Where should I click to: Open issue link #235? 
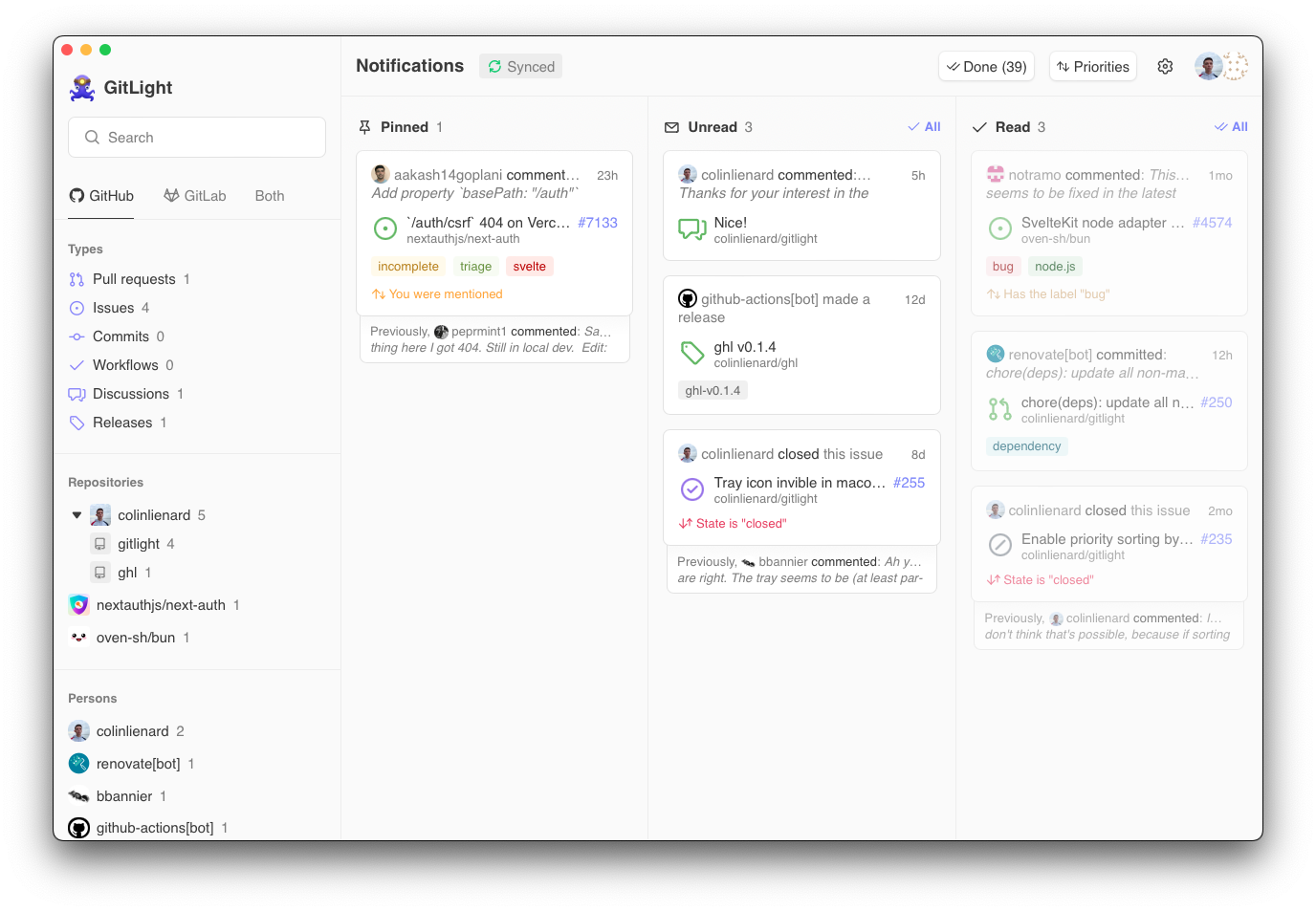pos(1217,539)
